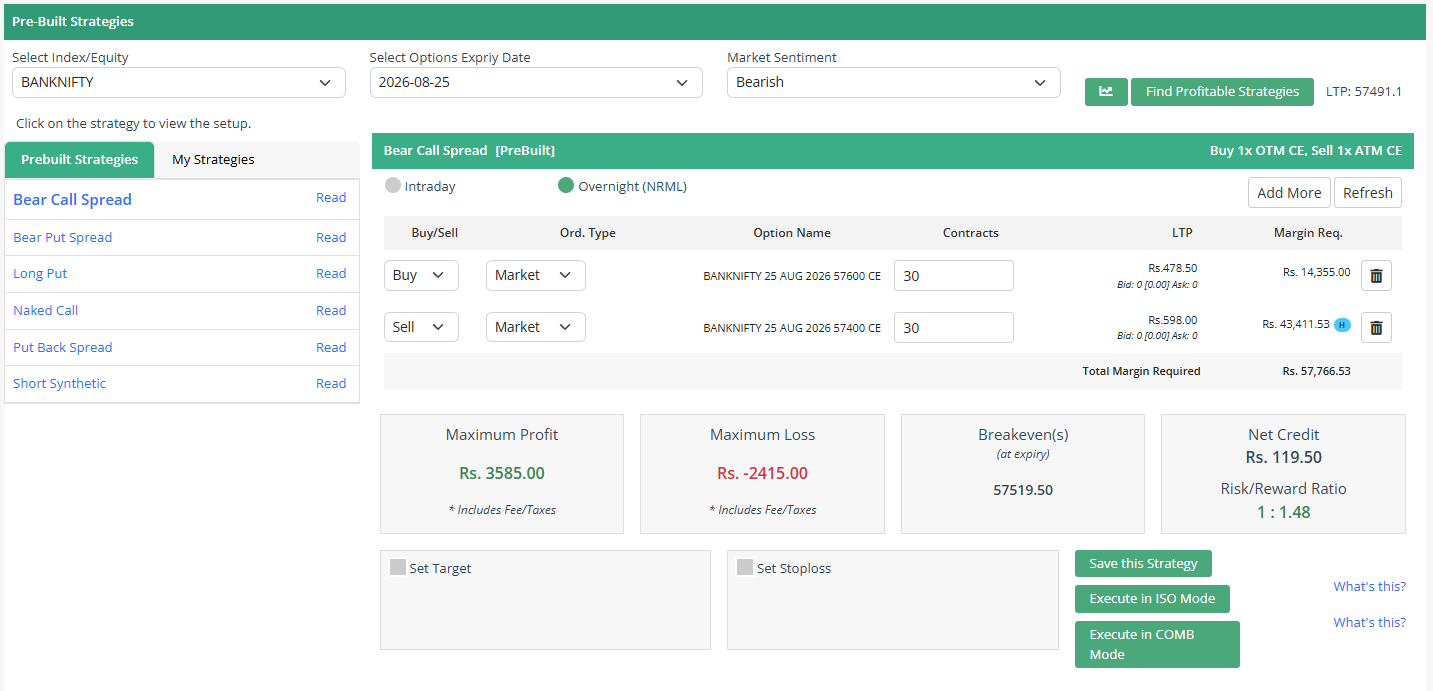This screenshot has height=691, width=1433.
Task: Click Save this Strategy button
Action: click(1143, 563)
